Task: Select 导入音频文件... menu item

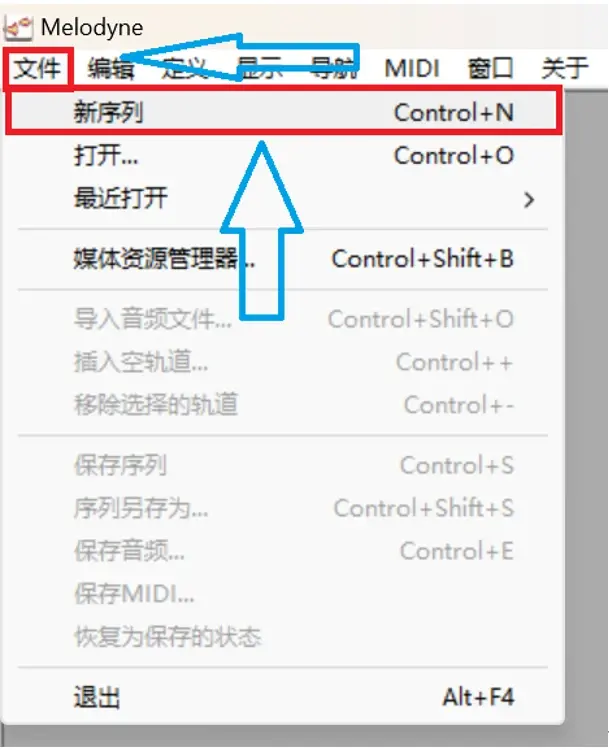Action: coord(283,319)
